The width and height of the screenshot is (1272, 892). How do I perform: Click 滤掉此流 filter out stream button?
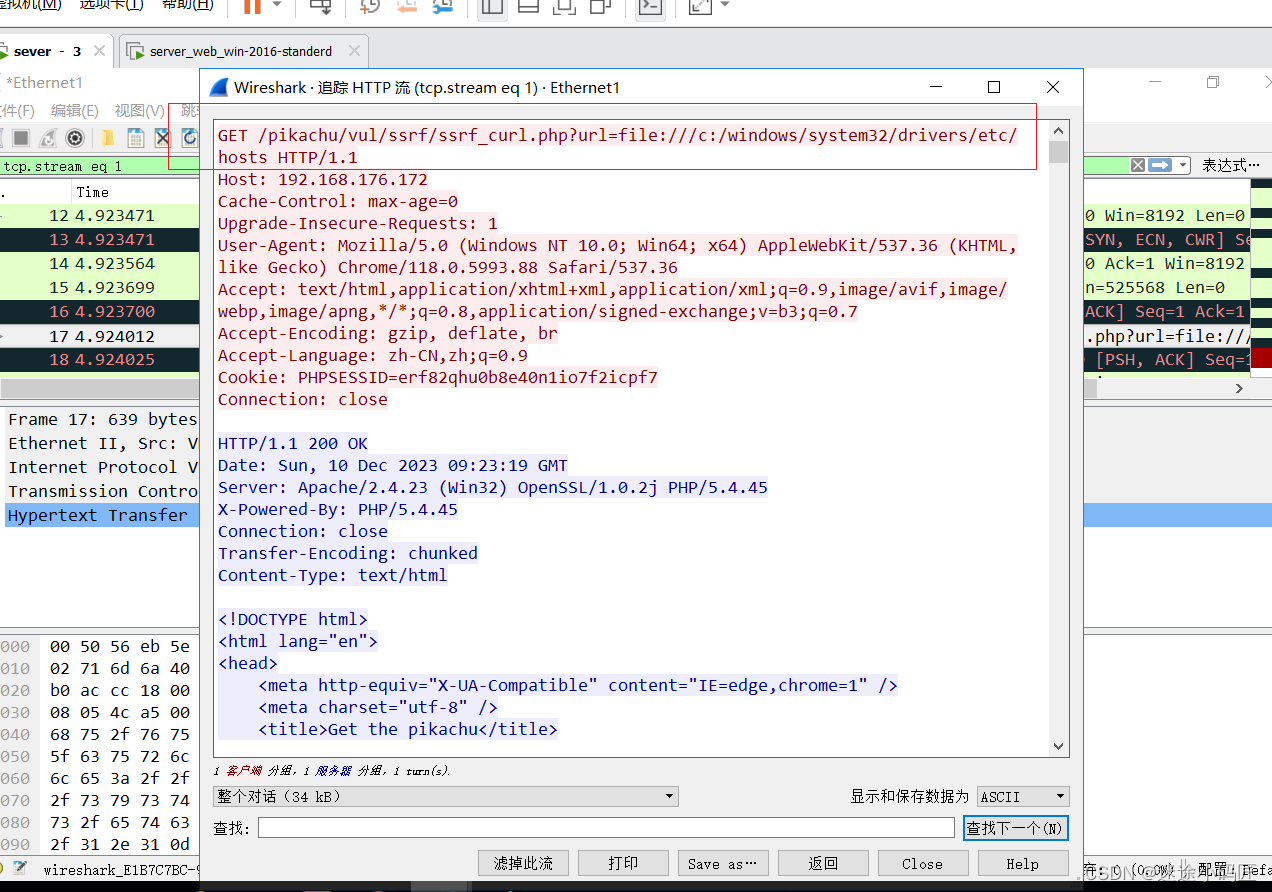pyautogui.click(x=523, y=863)
